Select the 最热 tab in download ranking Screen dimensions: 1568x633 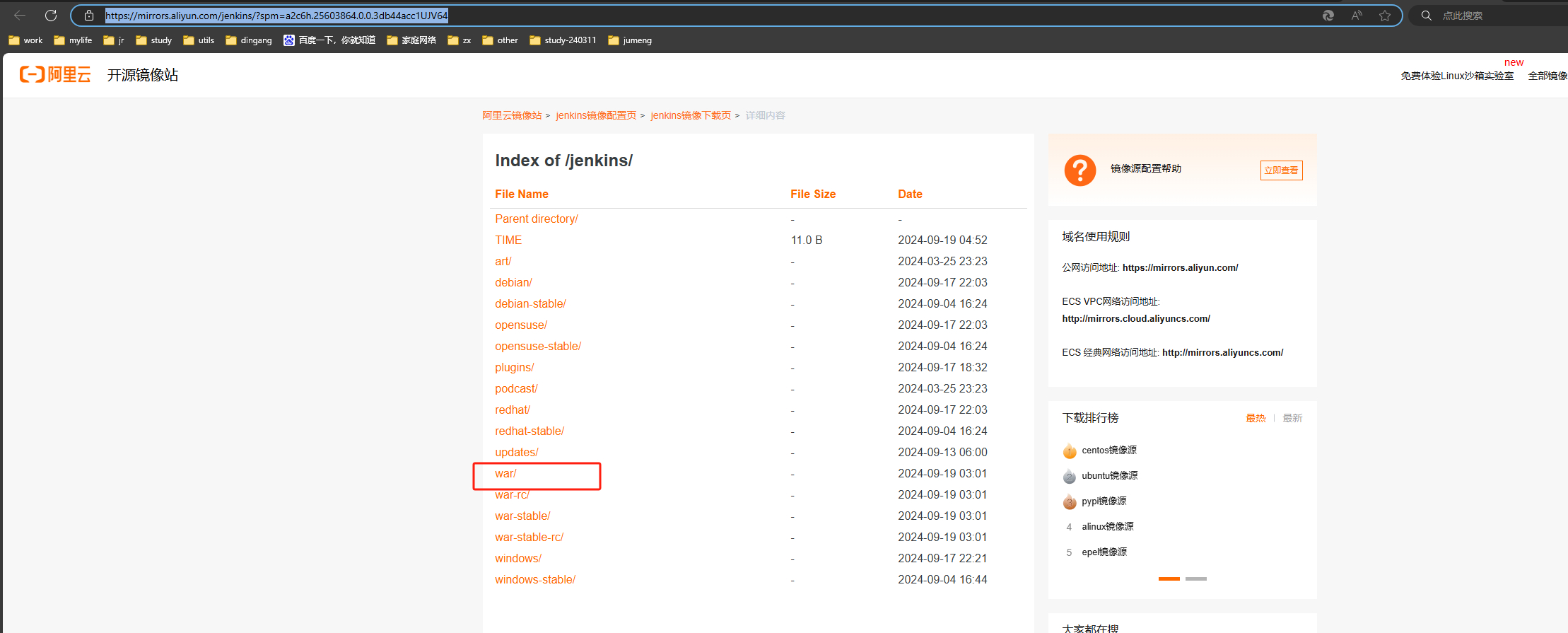click(1256, 418)
